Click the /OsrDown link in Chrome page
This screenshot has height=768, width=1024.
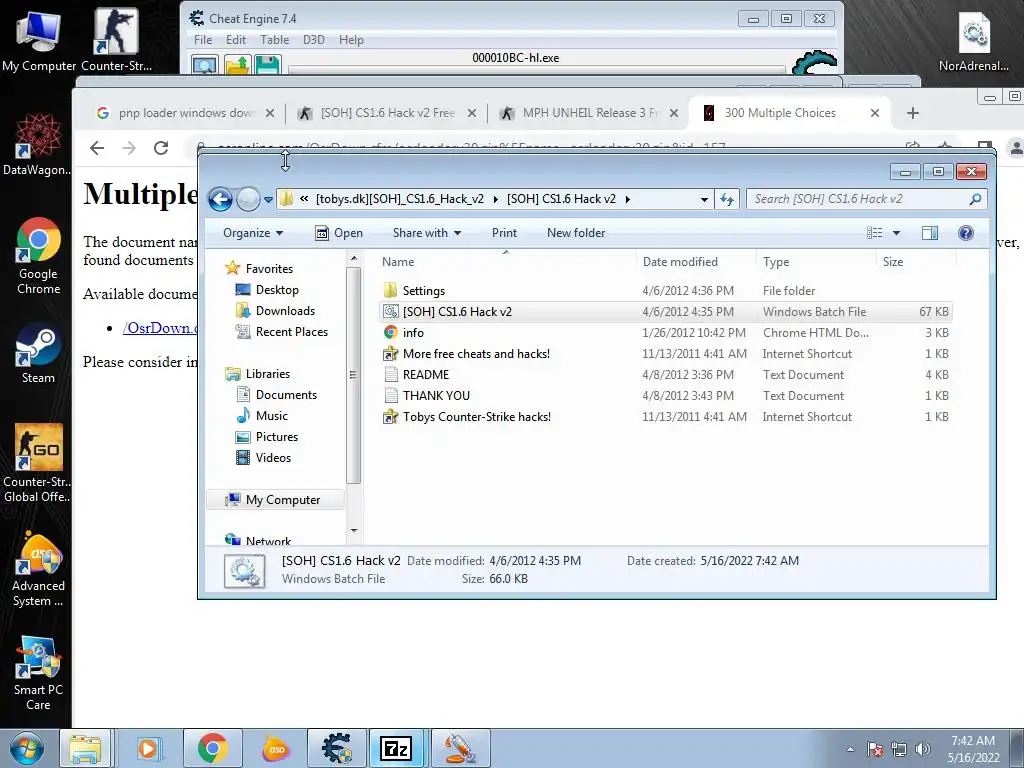pos(160,328)
